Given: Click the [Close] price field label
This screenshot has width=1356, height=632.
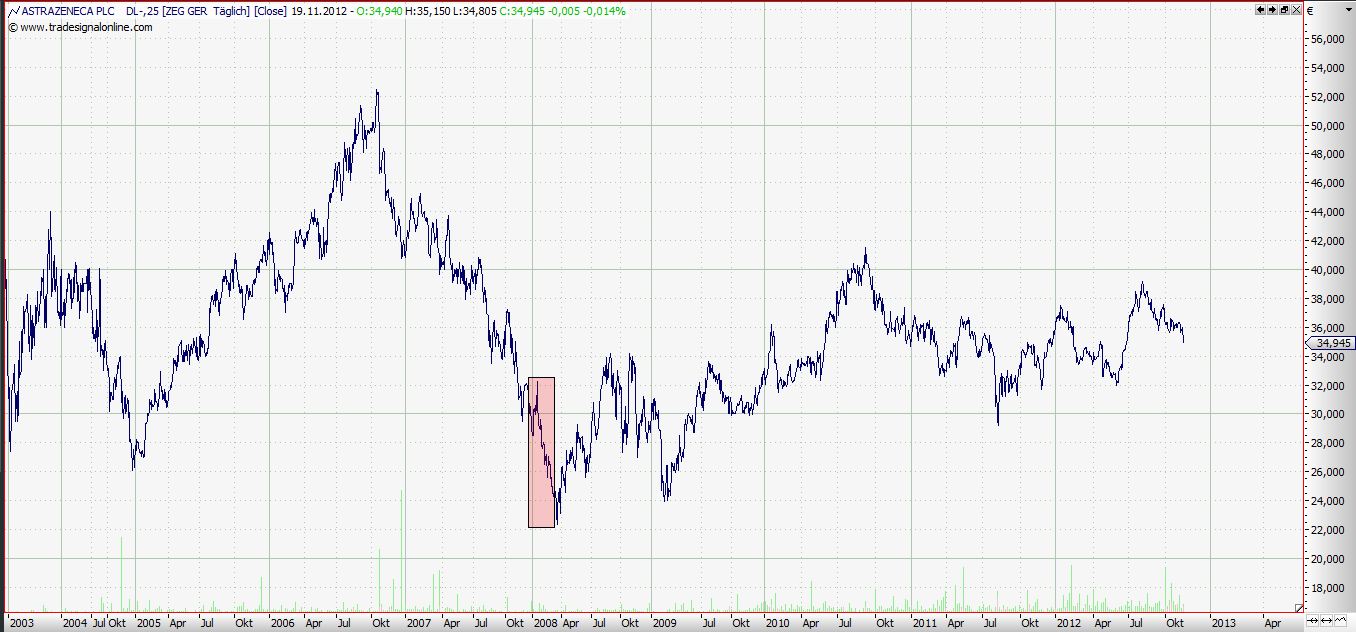Looking at the screenshot, I should pyautogui.click(x=271, y=11).
